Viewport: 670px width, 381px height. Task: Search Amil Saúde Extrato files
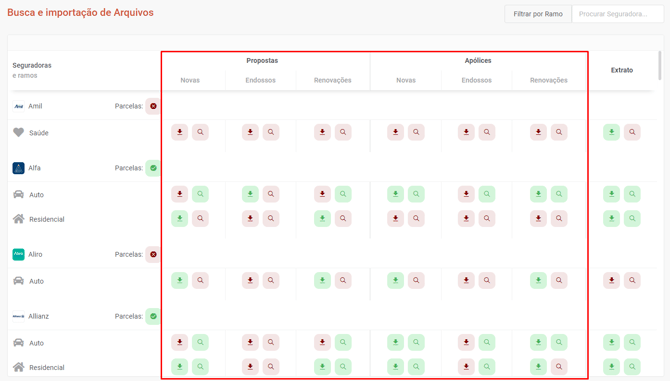tap(632, 132)
